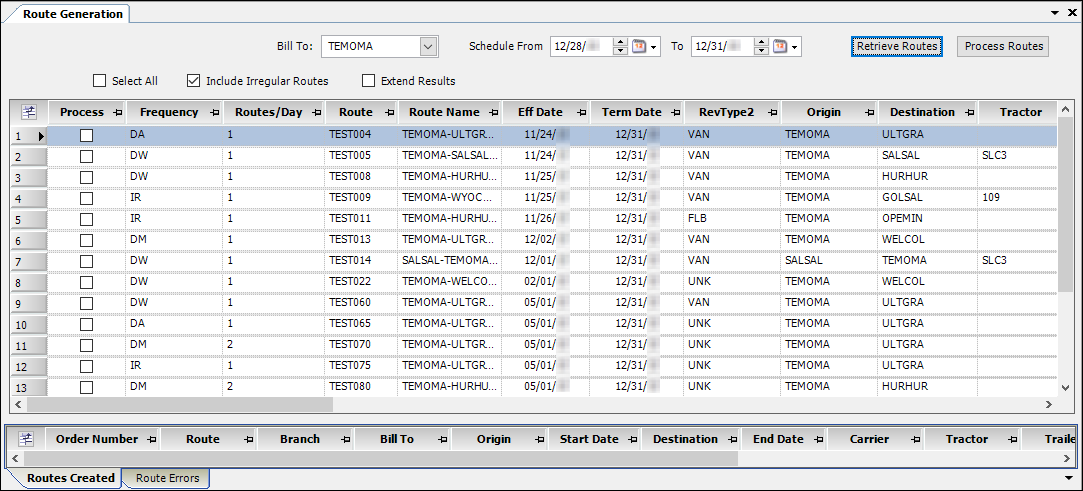This screenshot has width=1083, height=491.
Task: Uncheck Include Irregular Routes
Action: 194,81
